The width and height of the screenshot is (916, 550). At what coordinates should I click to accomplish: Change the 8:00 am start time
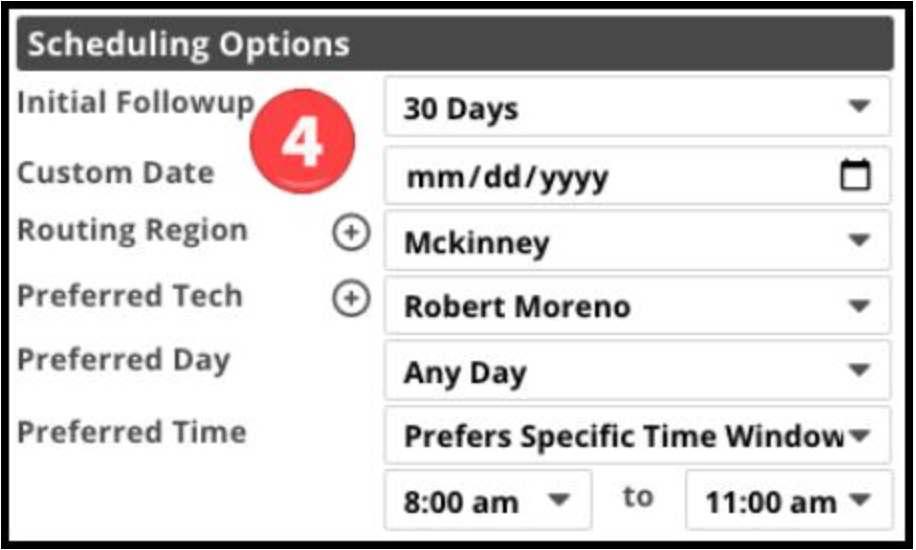487,500
